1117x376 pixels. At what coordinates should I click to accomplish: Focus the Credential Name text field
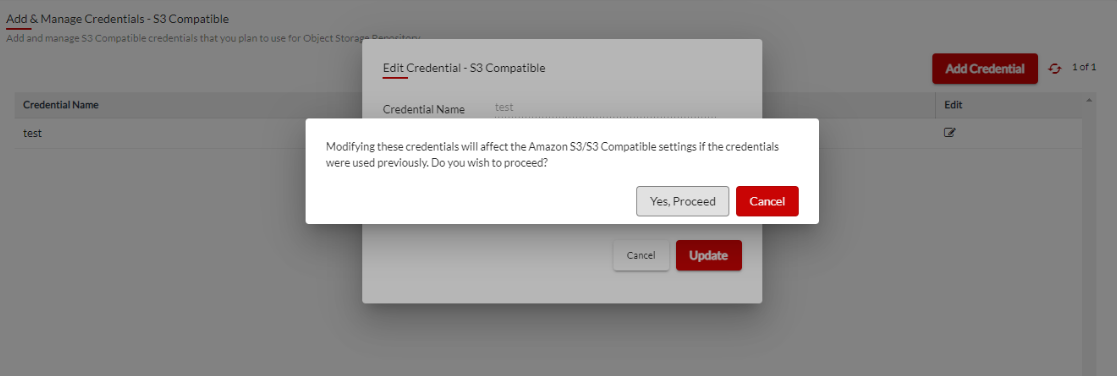[x=605, y=108]
